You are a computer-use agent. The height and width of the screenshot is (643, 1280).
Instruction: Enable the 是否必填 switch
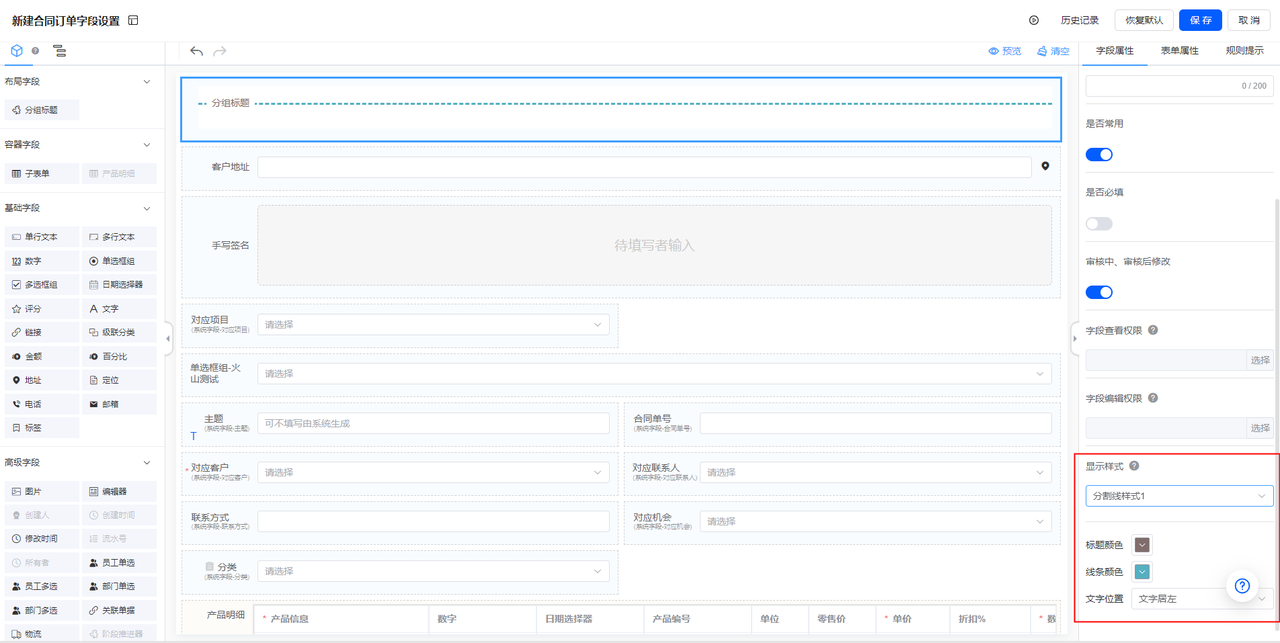coord(1099,224)
